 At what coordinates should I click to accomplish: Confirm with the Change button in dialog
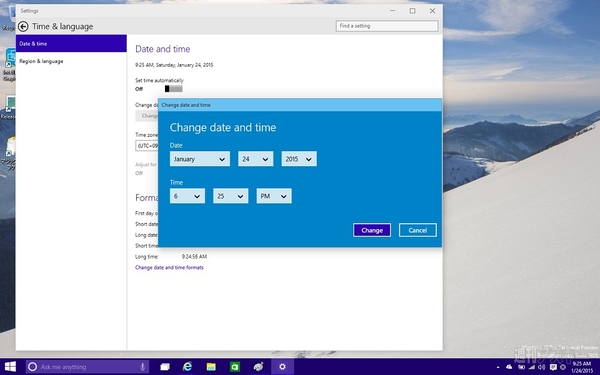(x=372, y=230)
